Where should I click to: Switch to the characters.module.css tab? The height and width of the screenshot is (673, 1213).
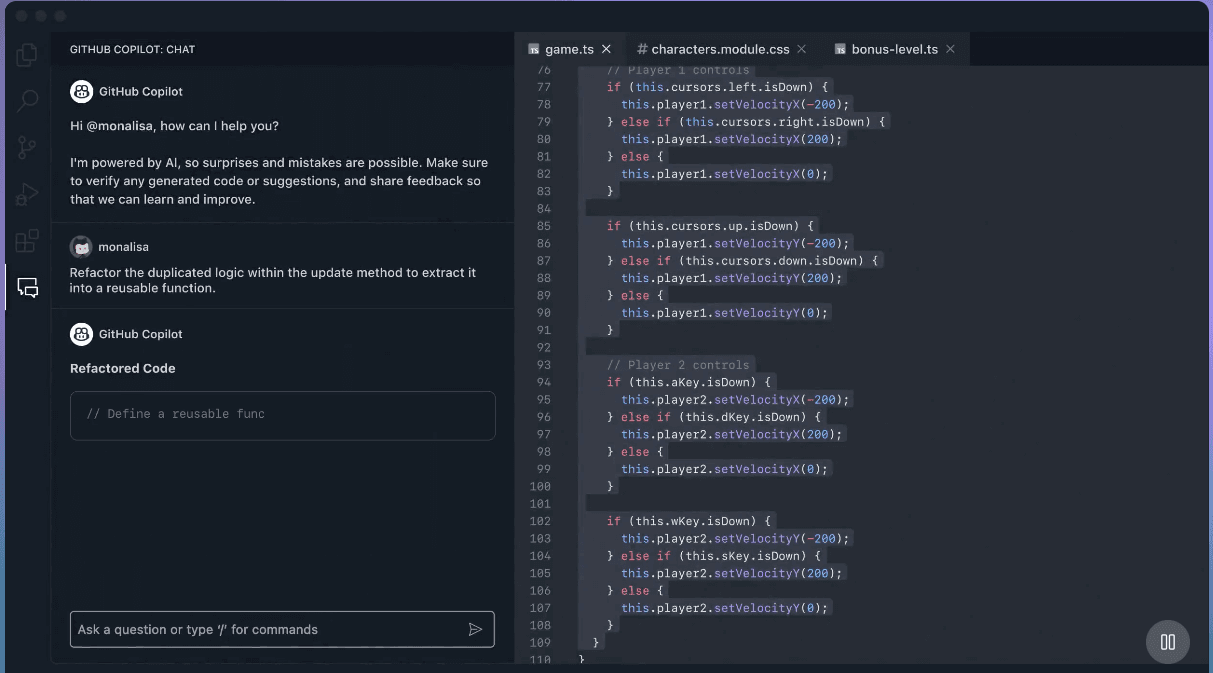[719, 49]
